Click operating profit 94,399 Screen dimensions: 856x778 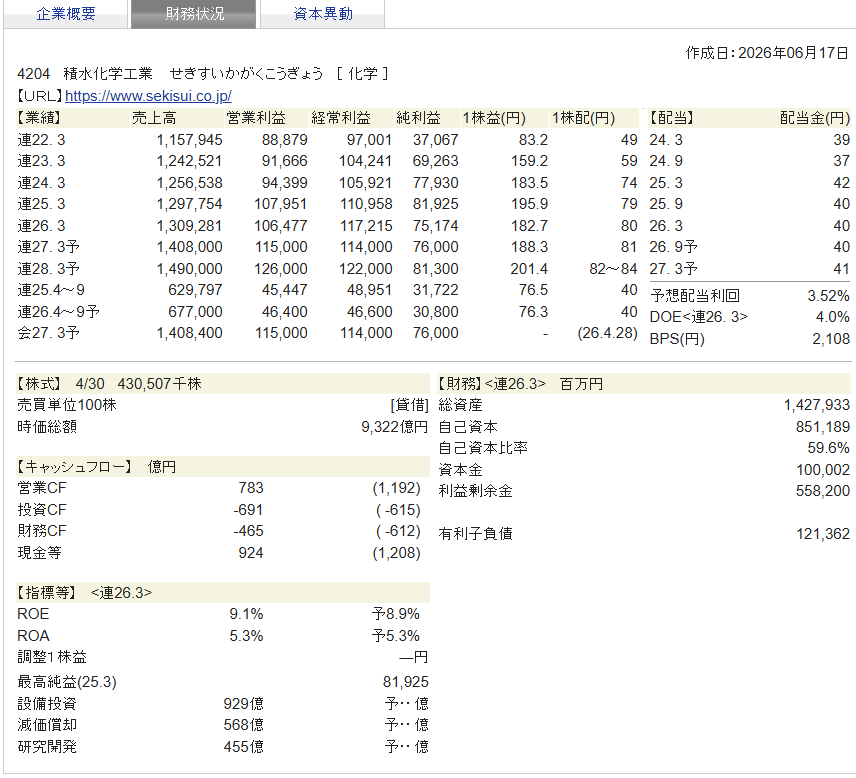284,183
